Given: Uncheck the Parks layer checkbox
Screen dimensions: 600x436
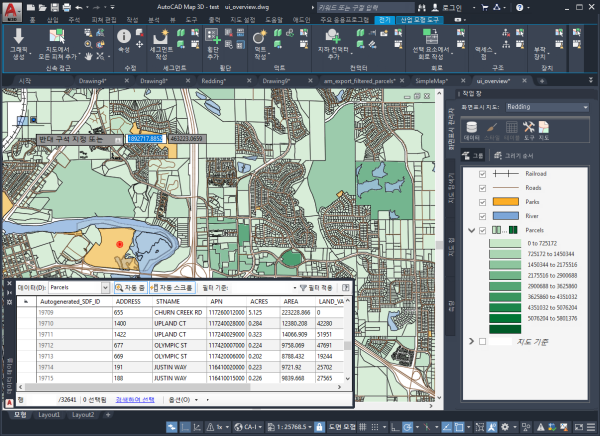Looking at the screenshot, I should point(483,201).
